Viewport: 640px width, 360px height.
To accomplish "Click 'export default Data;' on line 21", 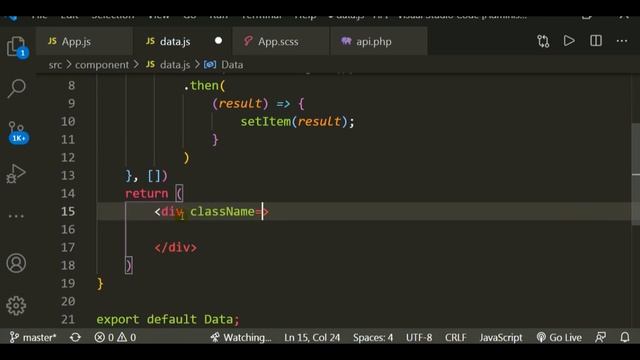I will [168, 319].
